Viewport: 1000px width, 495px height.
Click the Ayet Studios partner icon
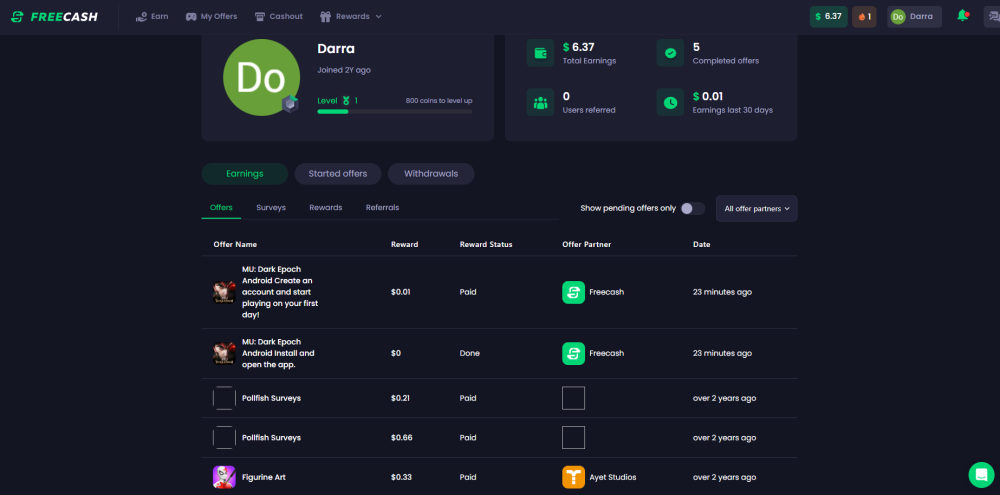573,477
